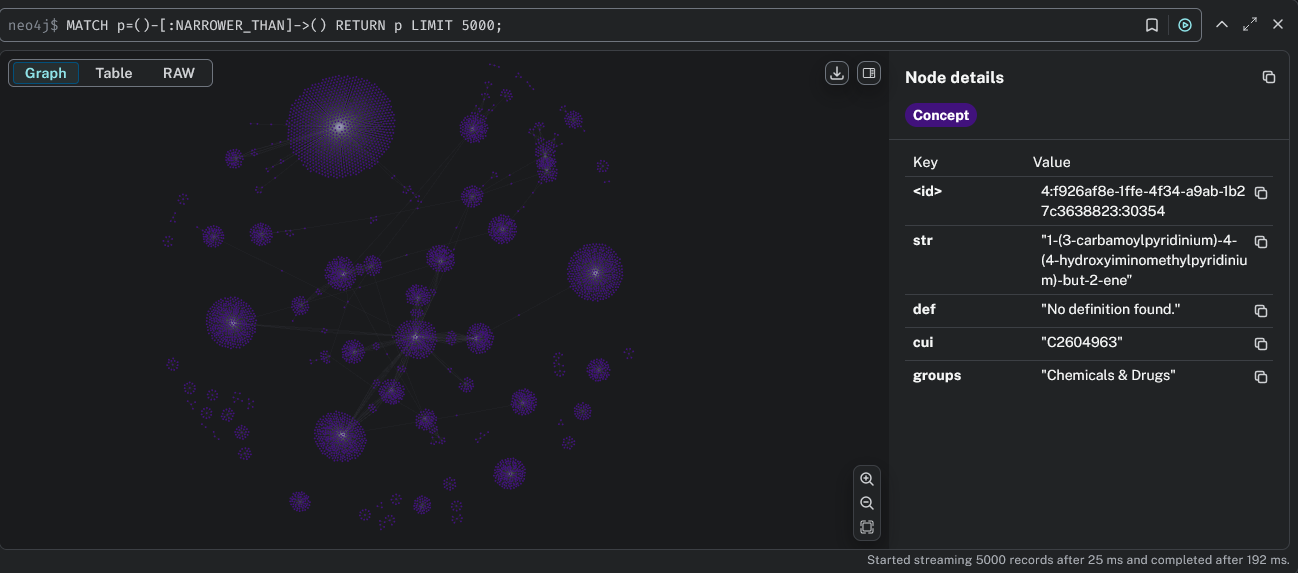Copy all node details properties
The image size is (1298, 573).
tap(1268, 77)
